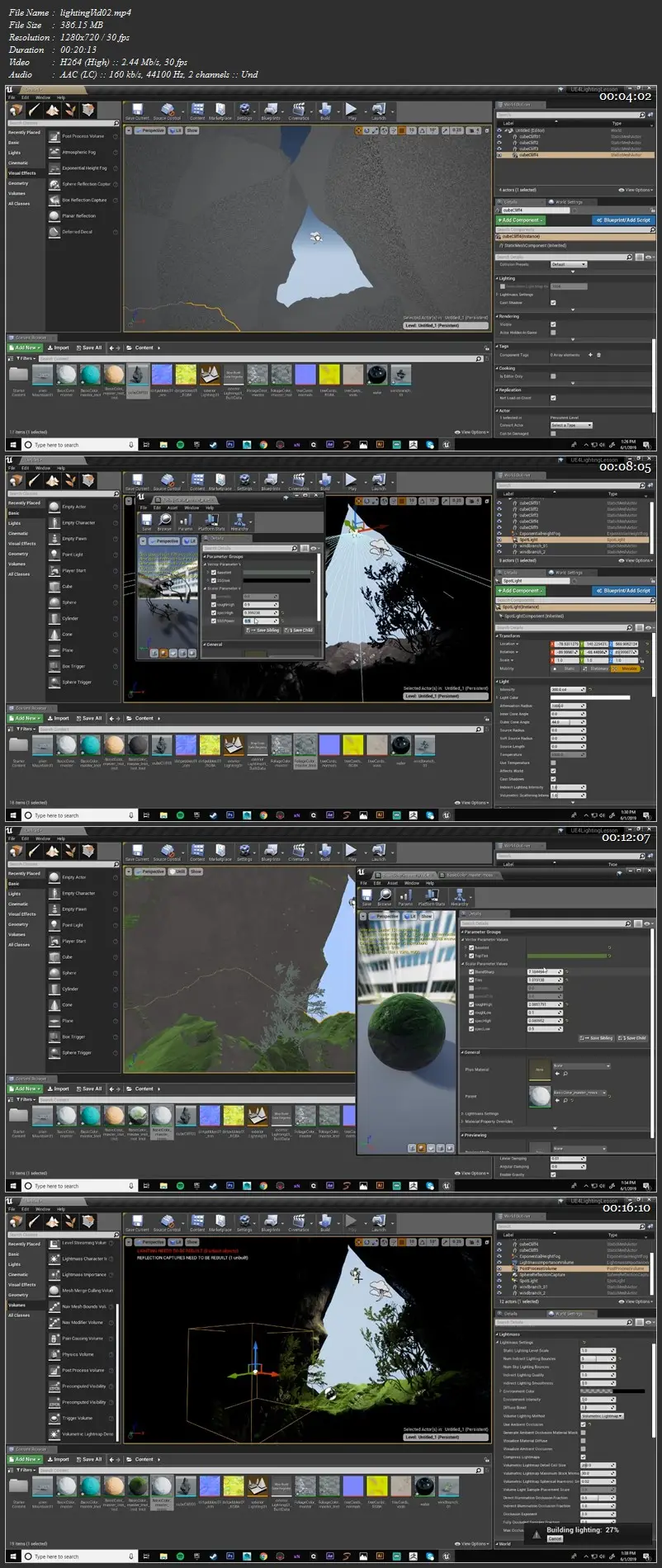Toggle Affects World checkbox in the 00:08:05 Light section
Screen dimensions: 662x1568
click(553, 771)
